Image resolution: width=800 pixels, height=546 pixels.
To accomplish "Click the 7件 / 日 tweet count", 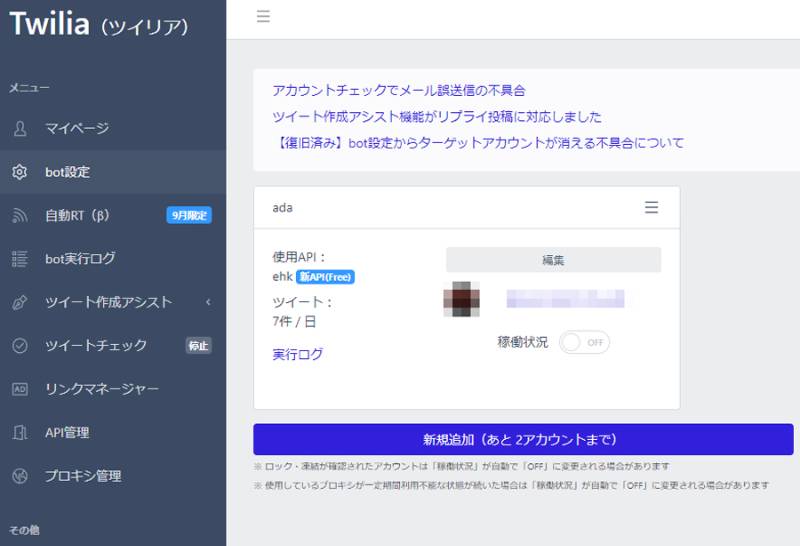I will (294, 321).
